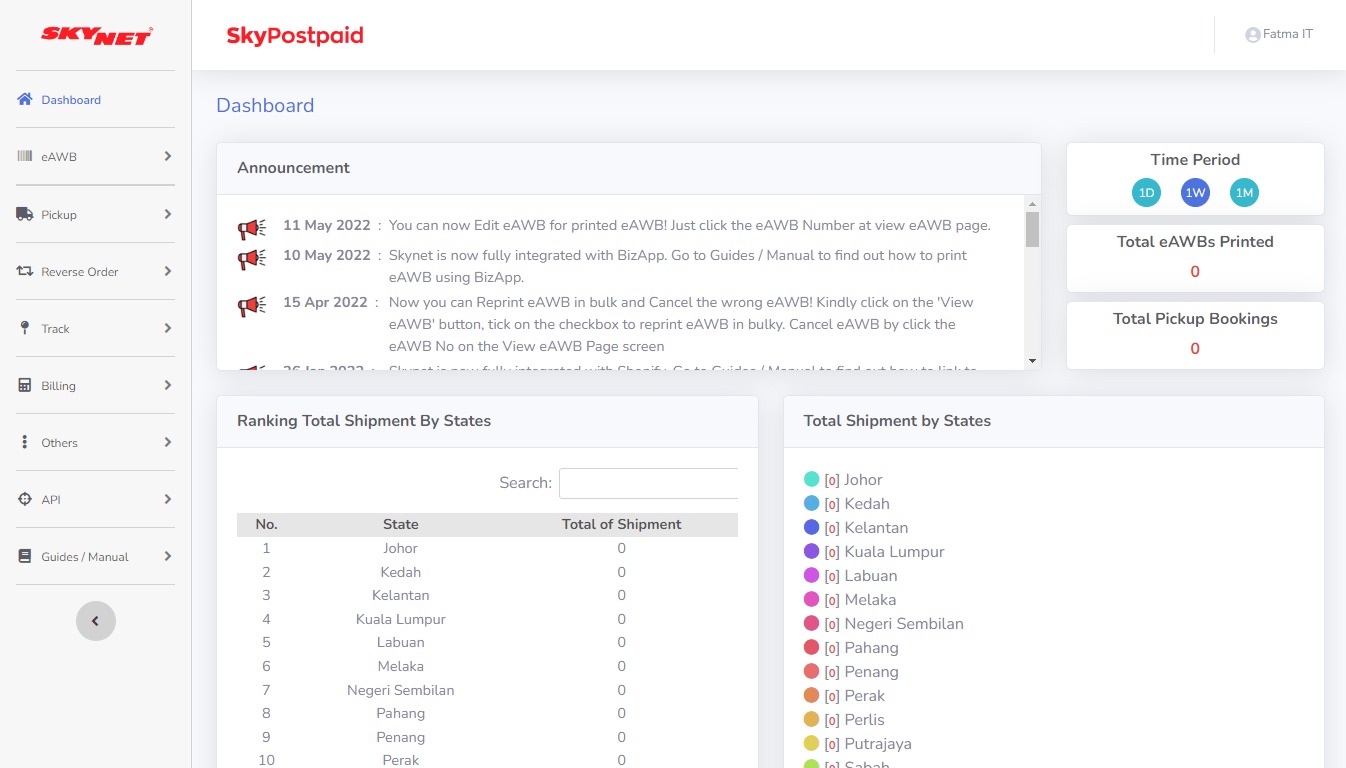The height and width of the screenshot is (768, 1346).
Task: Open the Fatma IT user profile
Action: [x=1279, y=34]
